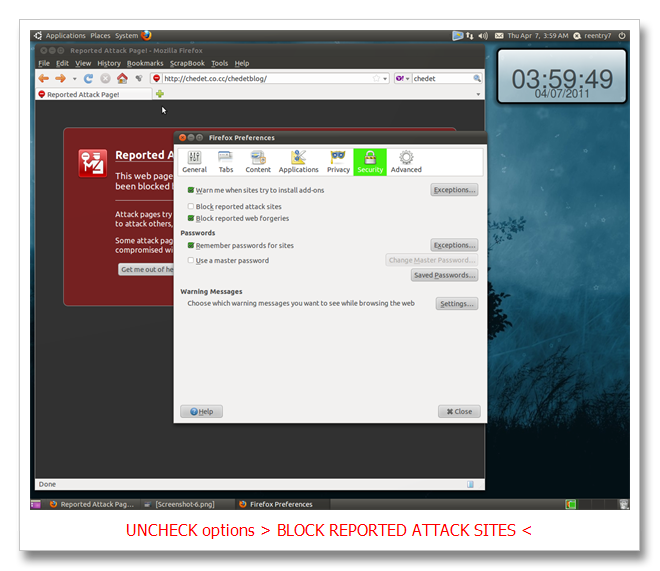Open Places menu in top panel
Image resolution: width=660 pixels, height=571 pixels.
[x=100, y=36]
